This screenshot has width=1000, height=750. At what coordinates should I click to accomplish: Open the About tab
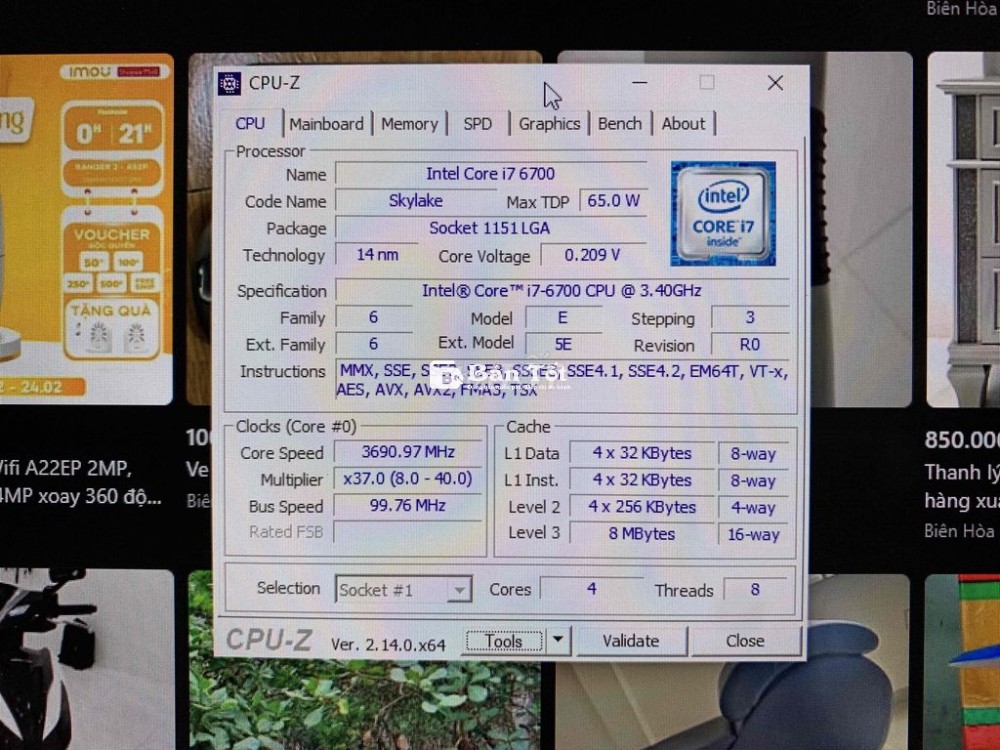(683, 124)
